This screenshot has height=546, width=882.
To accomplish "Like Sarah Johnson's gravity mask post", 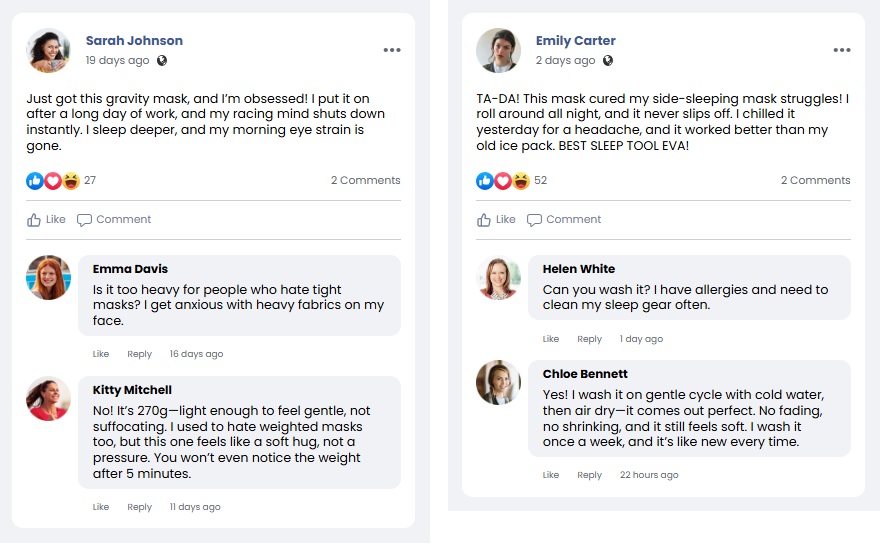I will coord(46,220).
